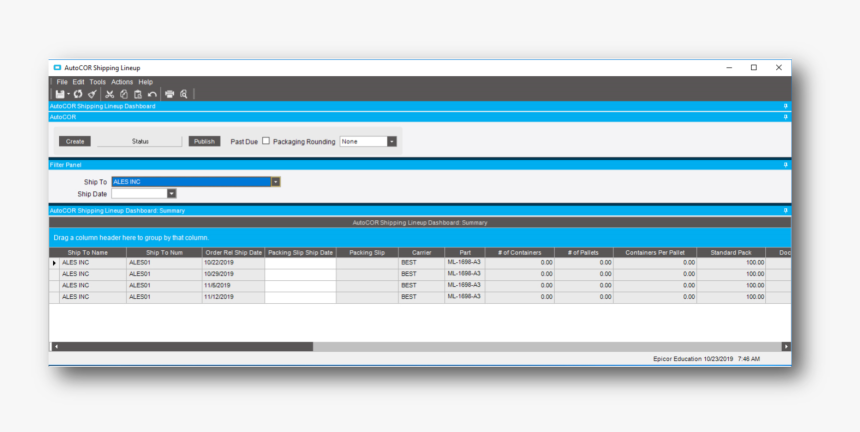Click the Order Rel Ship Date column header
Viewport: 860px width, 432px height.
[233, 253]
